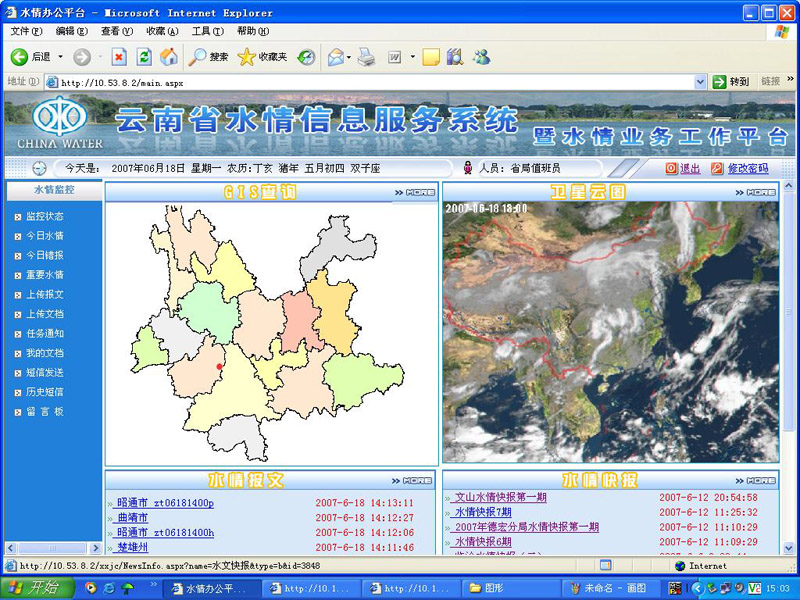Open the 文件(F) menu

coord(26,31)
